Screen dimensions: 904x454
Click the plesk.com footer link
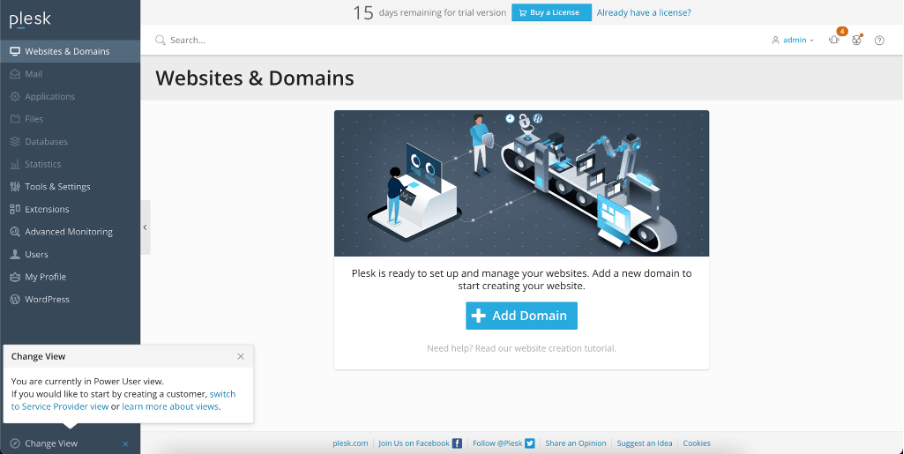point(350,443)
